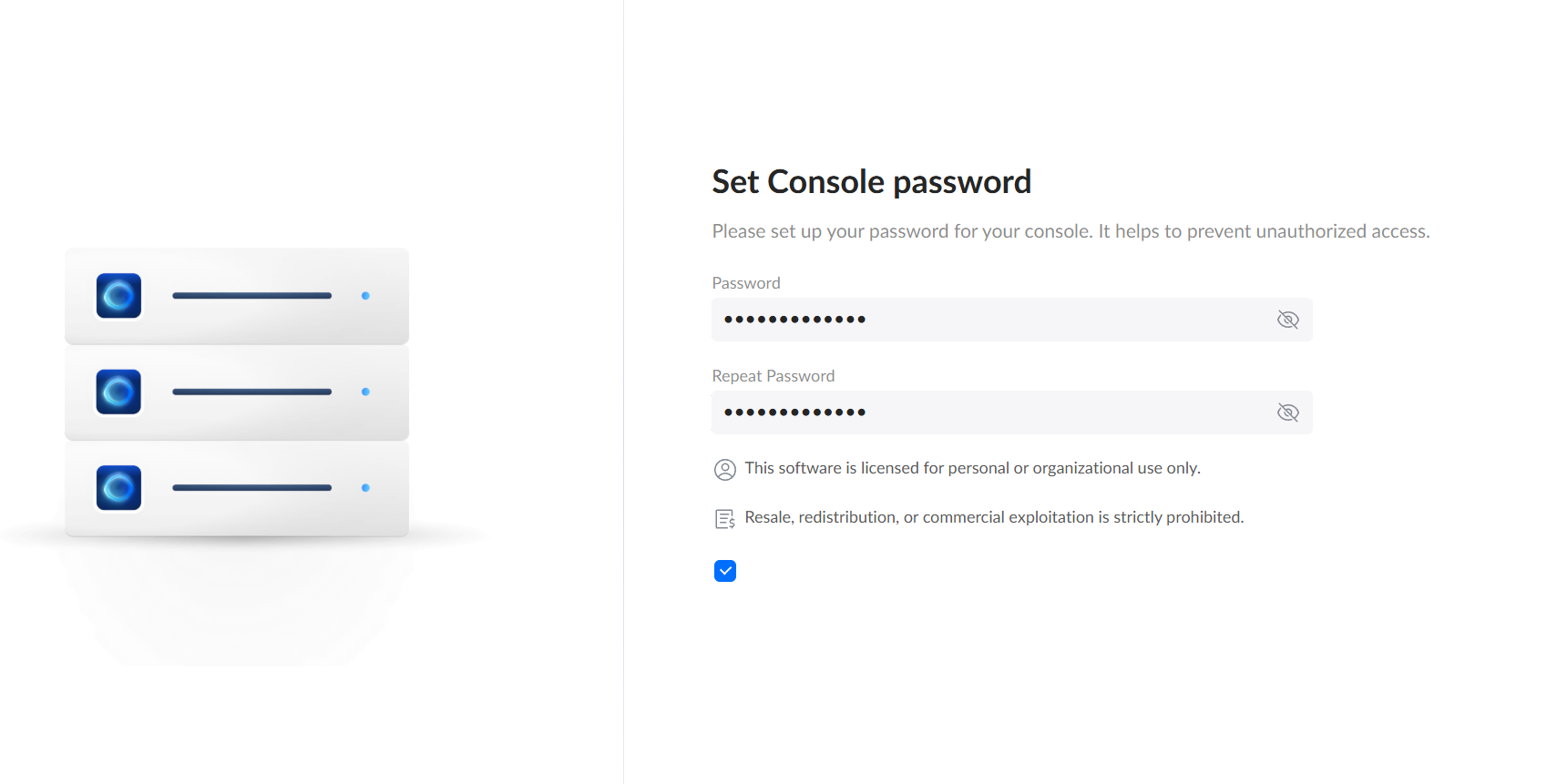Show the hidden Password field characters
This screenshot has height=784, width=1547.
(1287, 320)
